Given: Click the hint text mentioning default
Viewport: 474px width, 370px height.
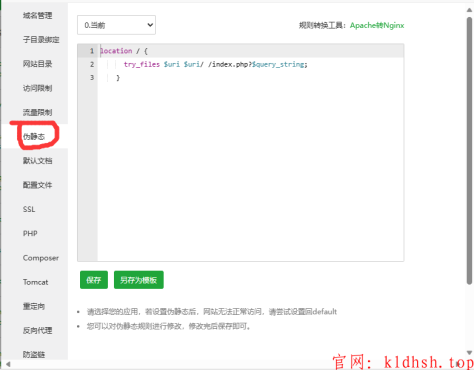Looking at the screenshot, I should (x=212, y=312).
